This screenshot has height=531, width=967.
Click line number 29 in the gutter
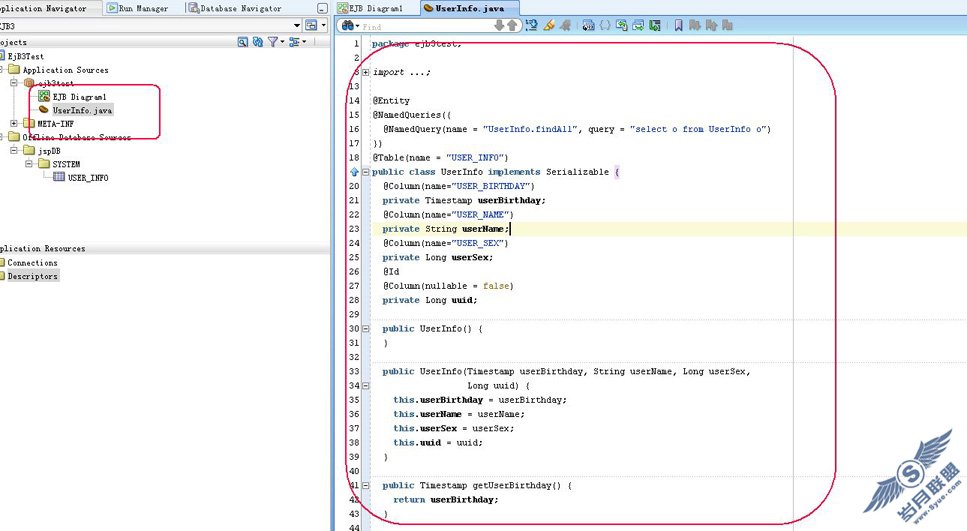tap(354, 315)
